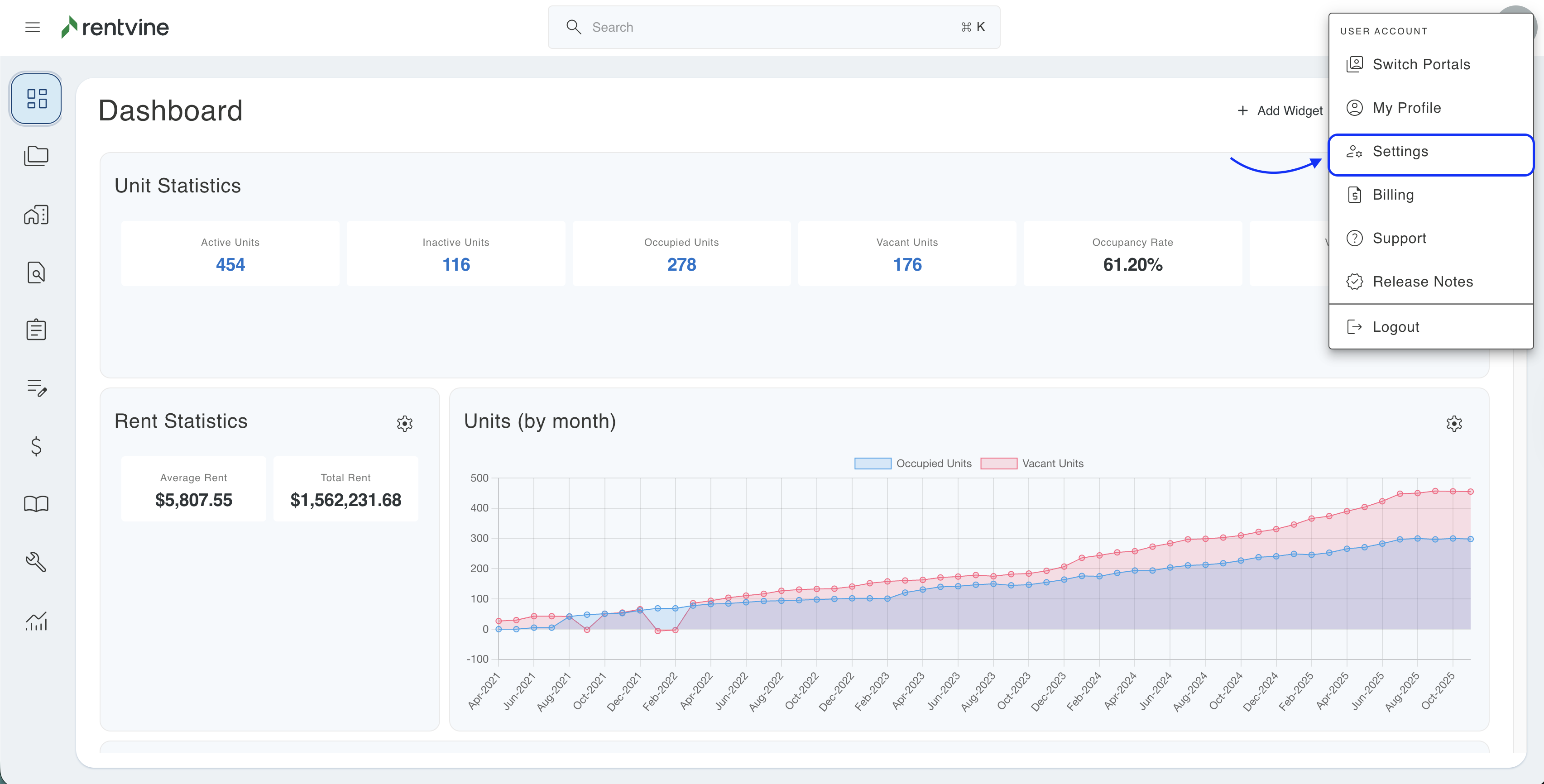Viewport: 1544px width, 784px height.
Task: Click the Active Units count 454
Action: (230, 264)
